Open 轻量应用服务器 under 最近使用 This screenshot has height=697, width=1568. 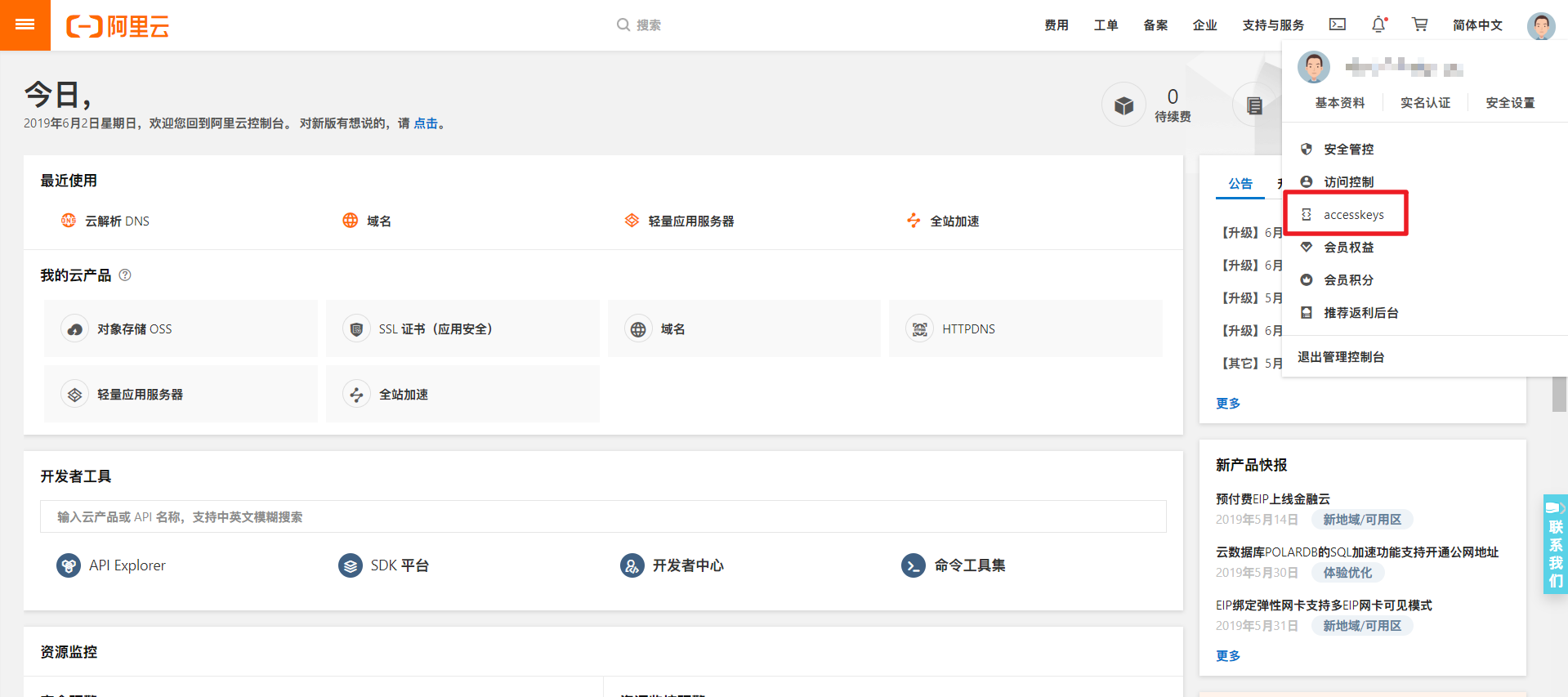(679, 221)
